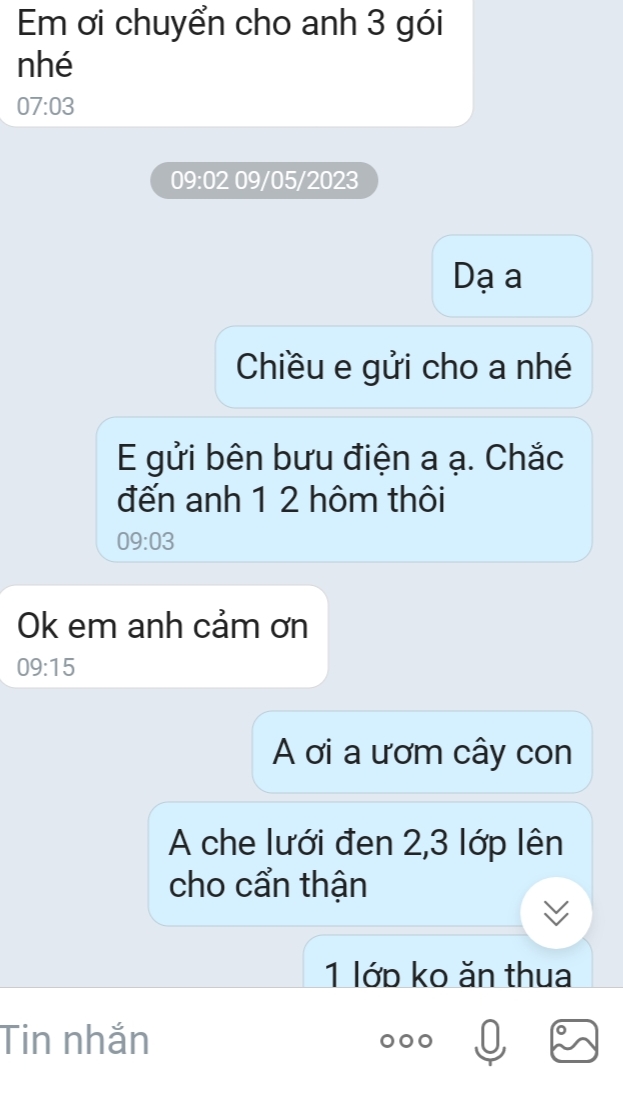
Task: Tap the microphone voice message icon
Action: point(490,1041)
